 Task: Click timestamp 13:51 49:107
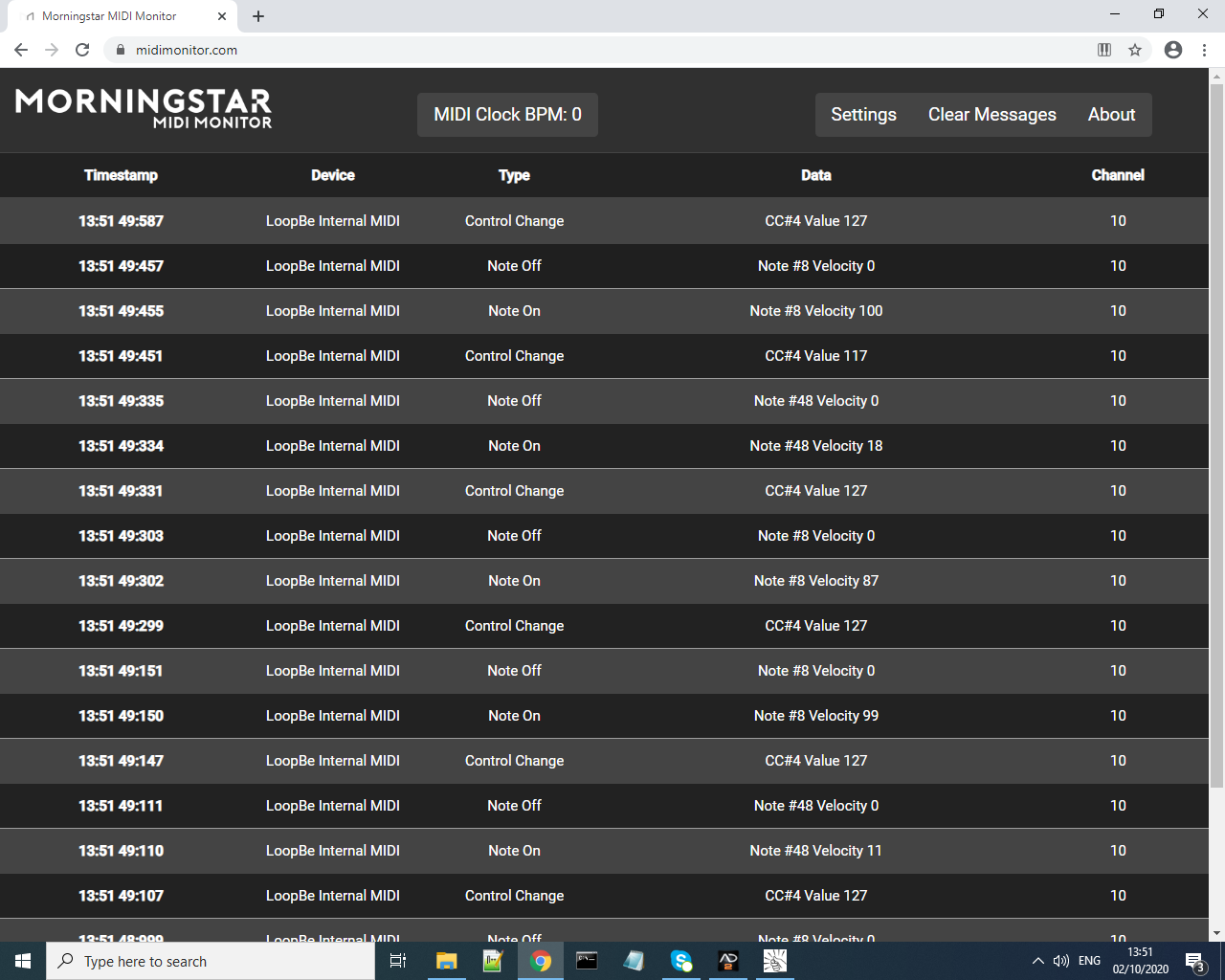pos(121,896)
